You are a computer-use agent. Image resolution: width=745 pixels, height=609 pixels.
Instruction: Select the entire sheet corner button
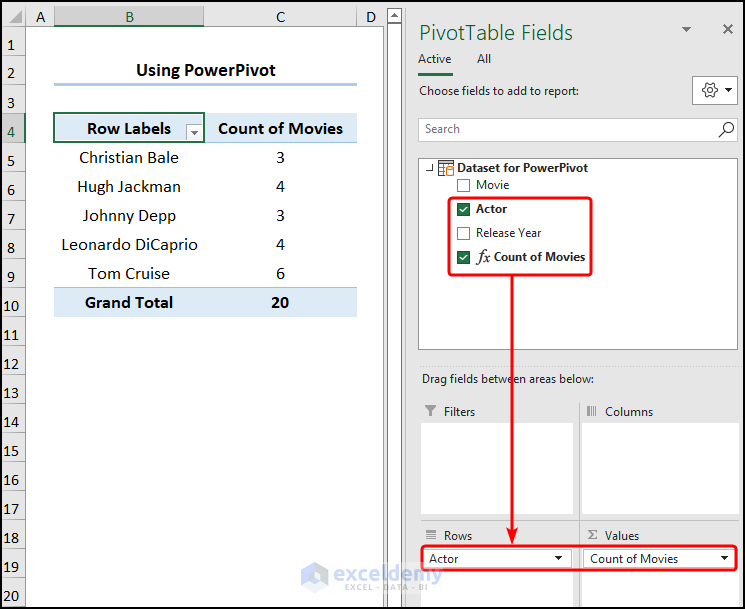click(15, 17)
